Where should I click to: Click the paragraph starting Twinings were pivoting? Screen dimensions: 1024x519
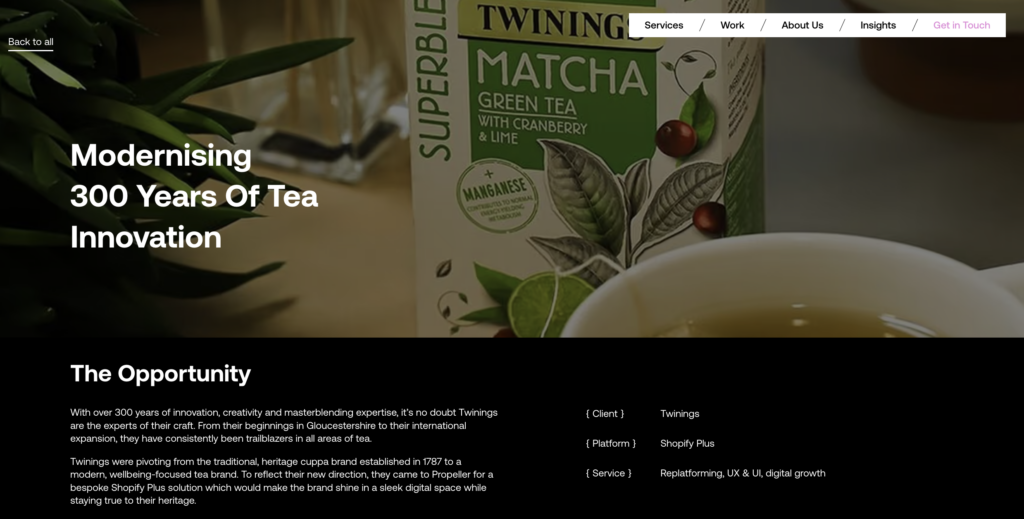coord(281,481)
